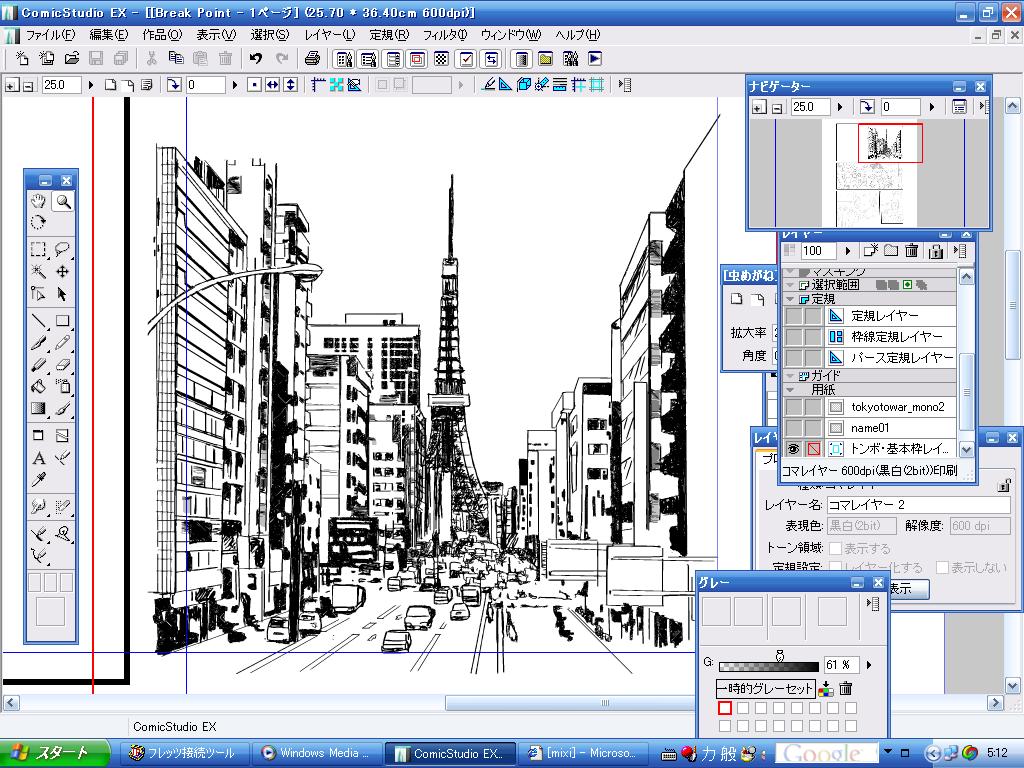Click the canvas horizontal scrollbar thumb

click(x=569, y=703)
